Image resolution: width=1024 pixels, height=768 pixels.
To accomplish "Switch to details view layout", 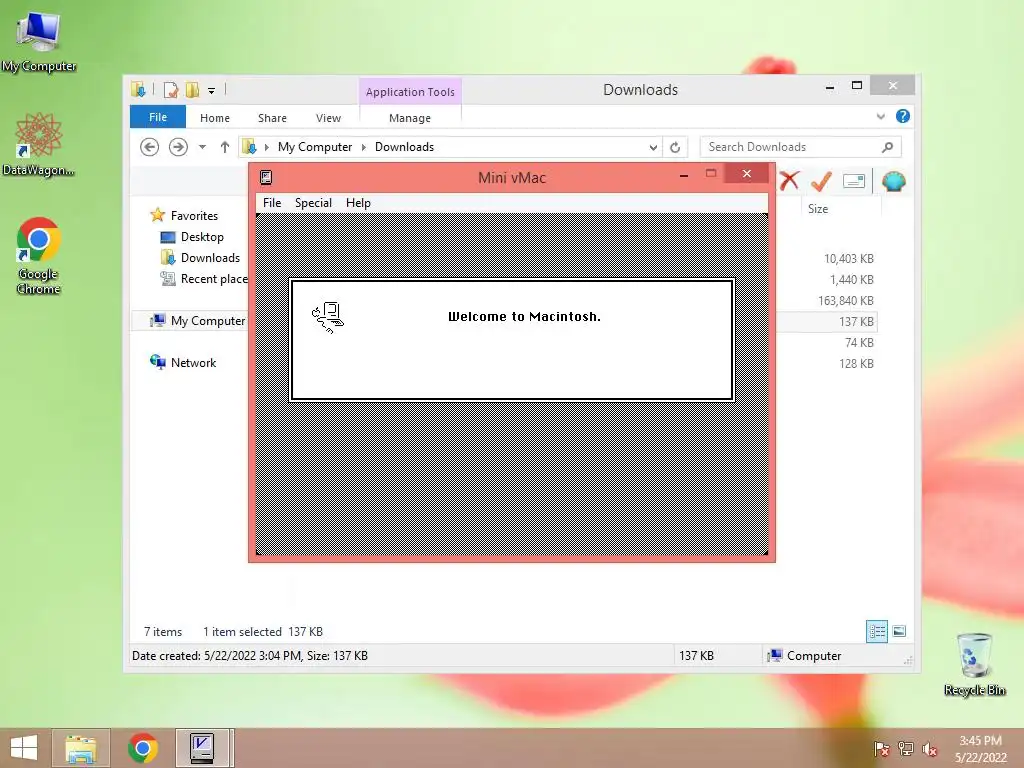I will 876,632.
